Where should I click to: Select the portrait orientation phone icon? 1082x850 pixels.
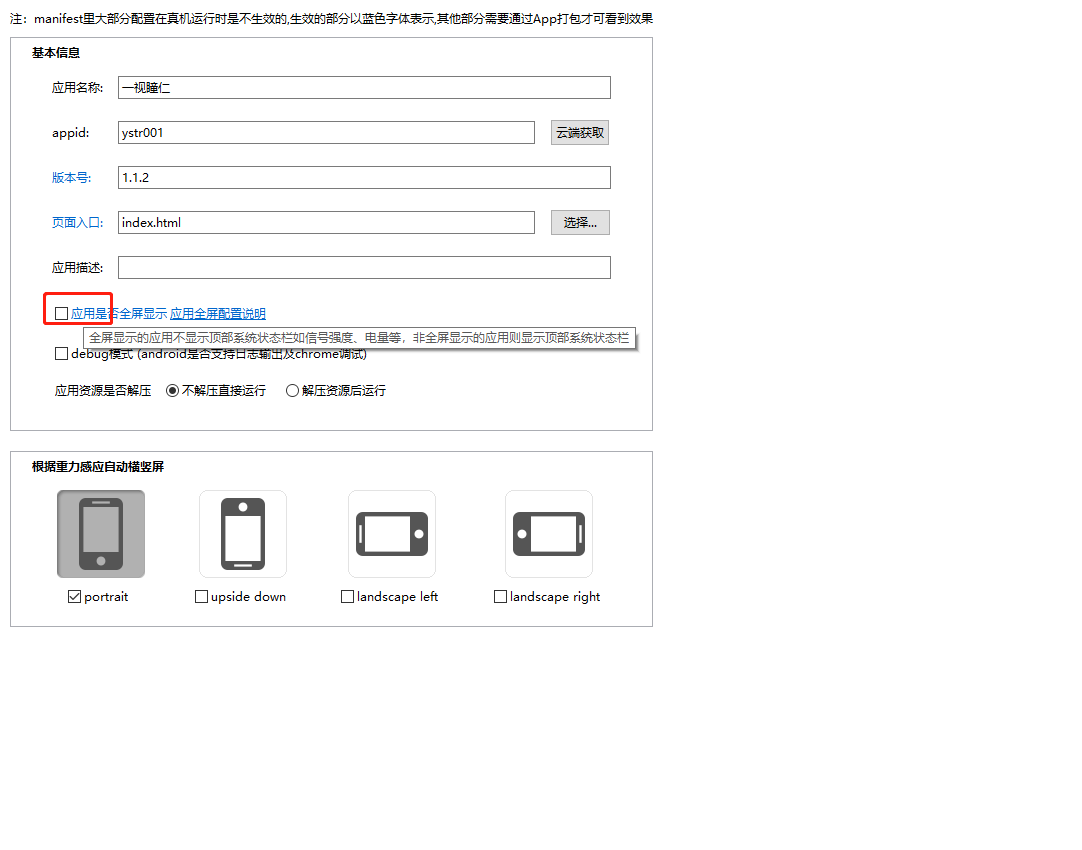[101, 534]
